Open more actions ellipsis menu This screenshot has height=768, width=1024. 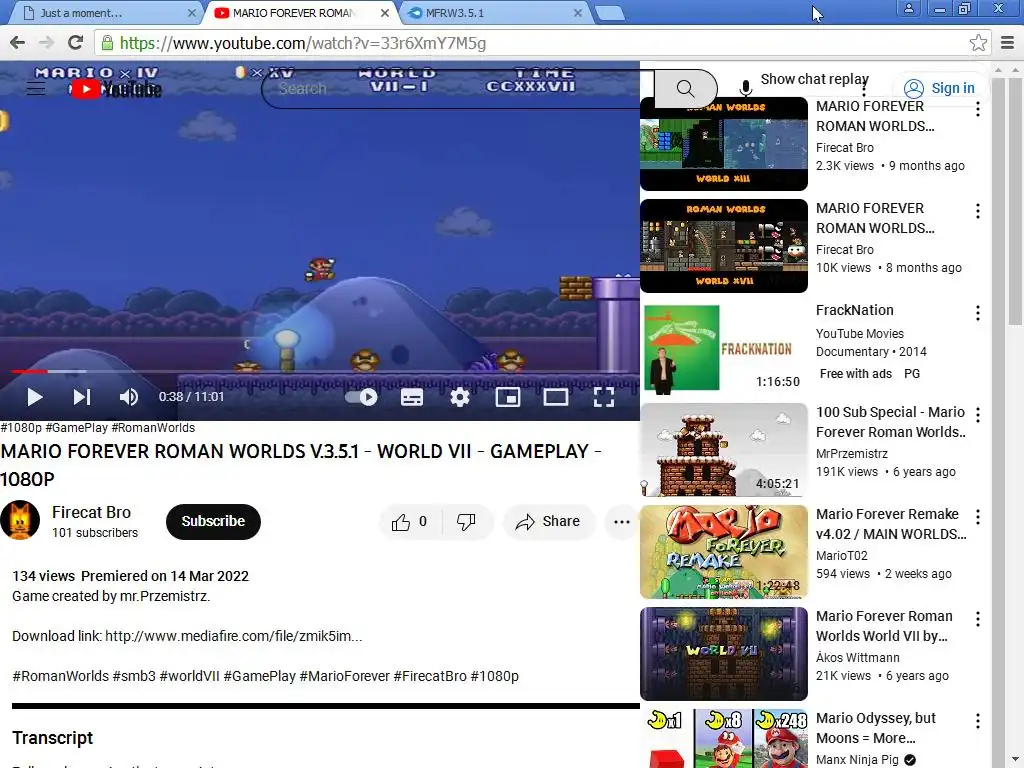click(x=622, y=521)
